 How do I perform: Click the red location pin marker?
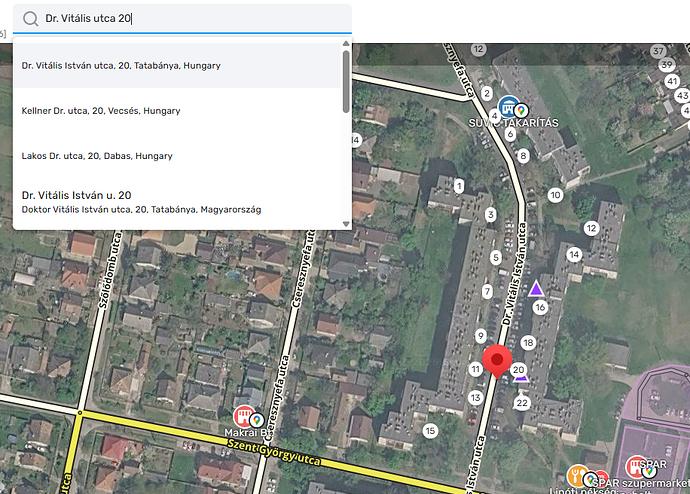(x=497, y=361)
